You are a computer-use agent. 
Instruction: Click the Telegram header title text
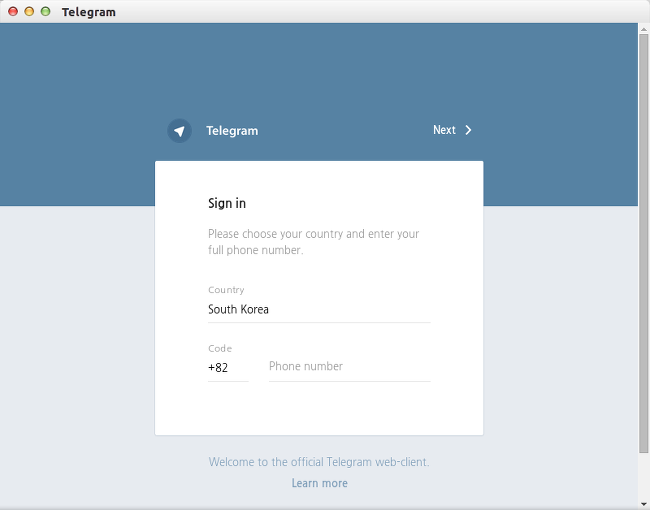pos(232,131)
